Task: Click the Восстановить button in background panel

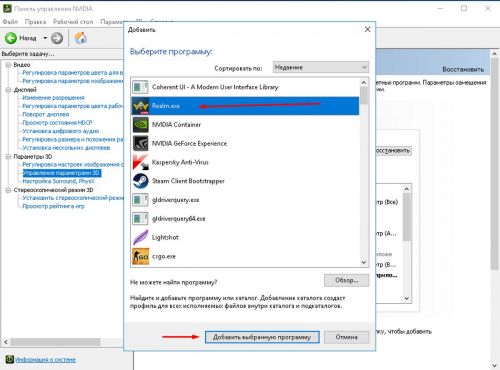Action: (x=393, y=151)
